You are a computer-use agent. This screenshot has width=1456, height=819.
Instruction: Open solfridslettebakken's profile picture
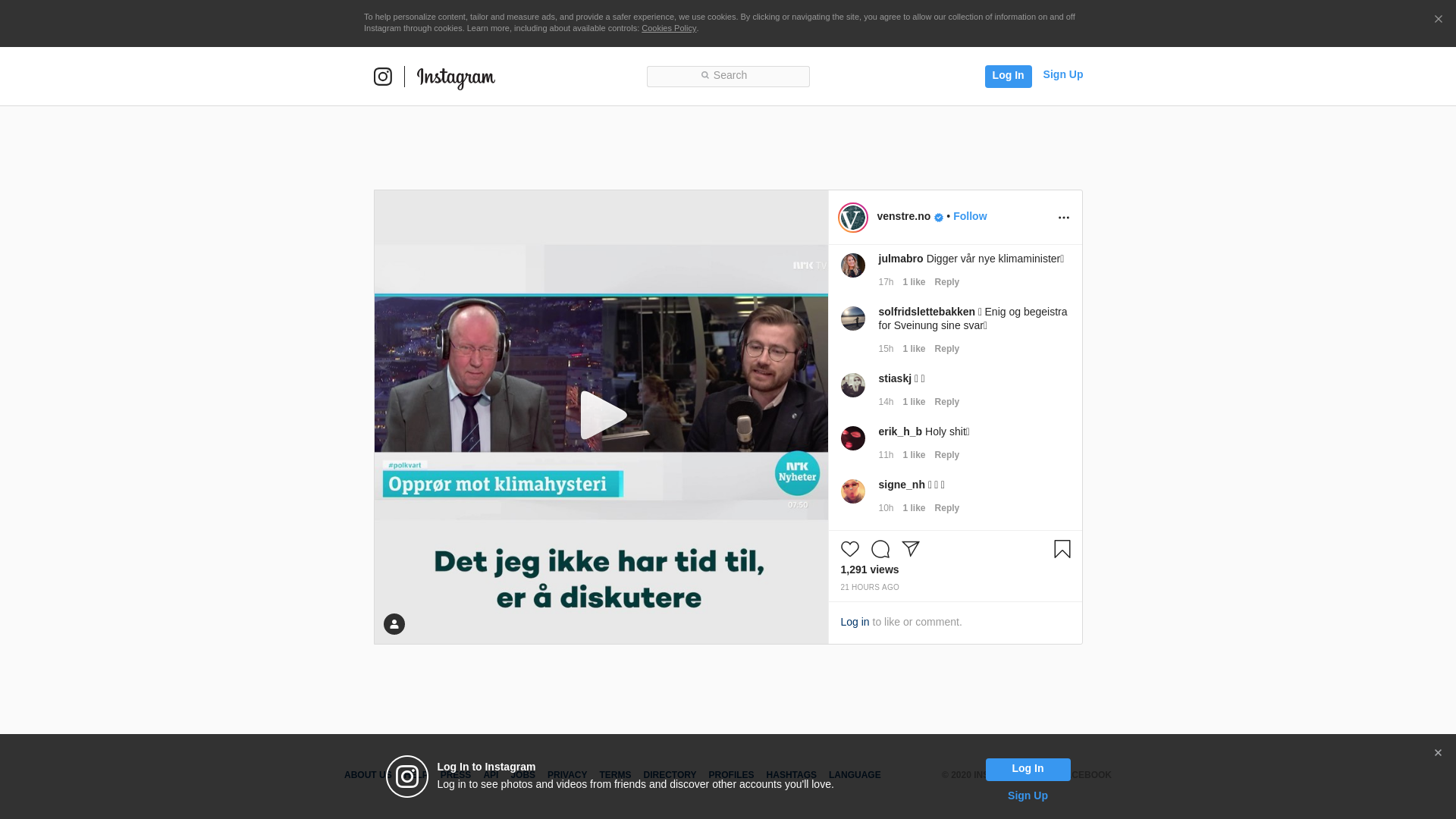pos(853,318)
